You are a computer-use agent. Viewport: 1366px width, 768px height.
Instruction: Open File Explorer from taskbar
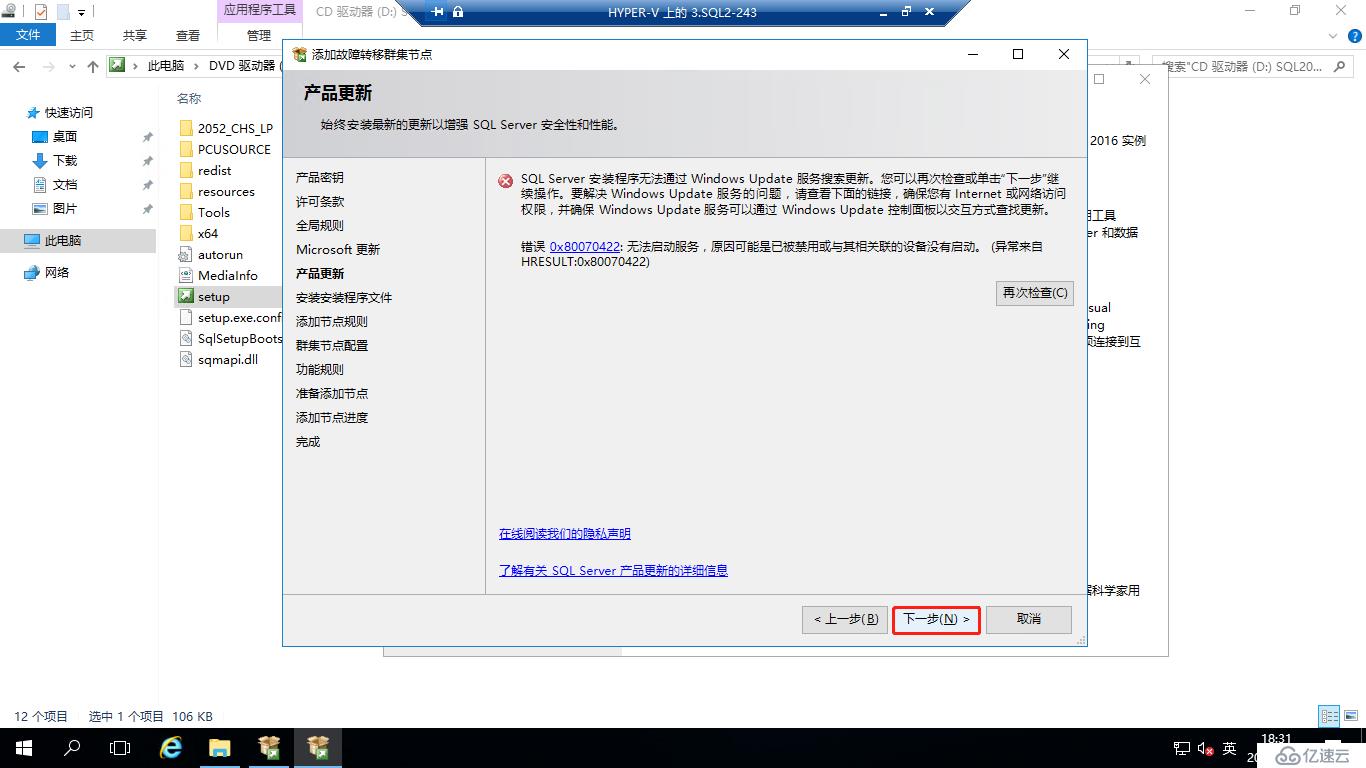220,748
